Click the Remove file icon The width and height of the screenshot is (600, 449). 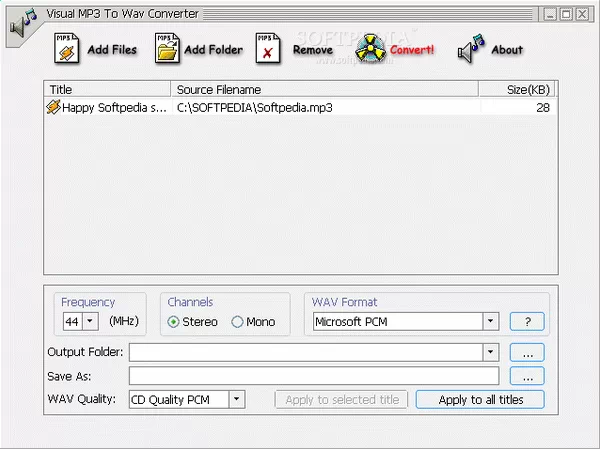(267, 48)
